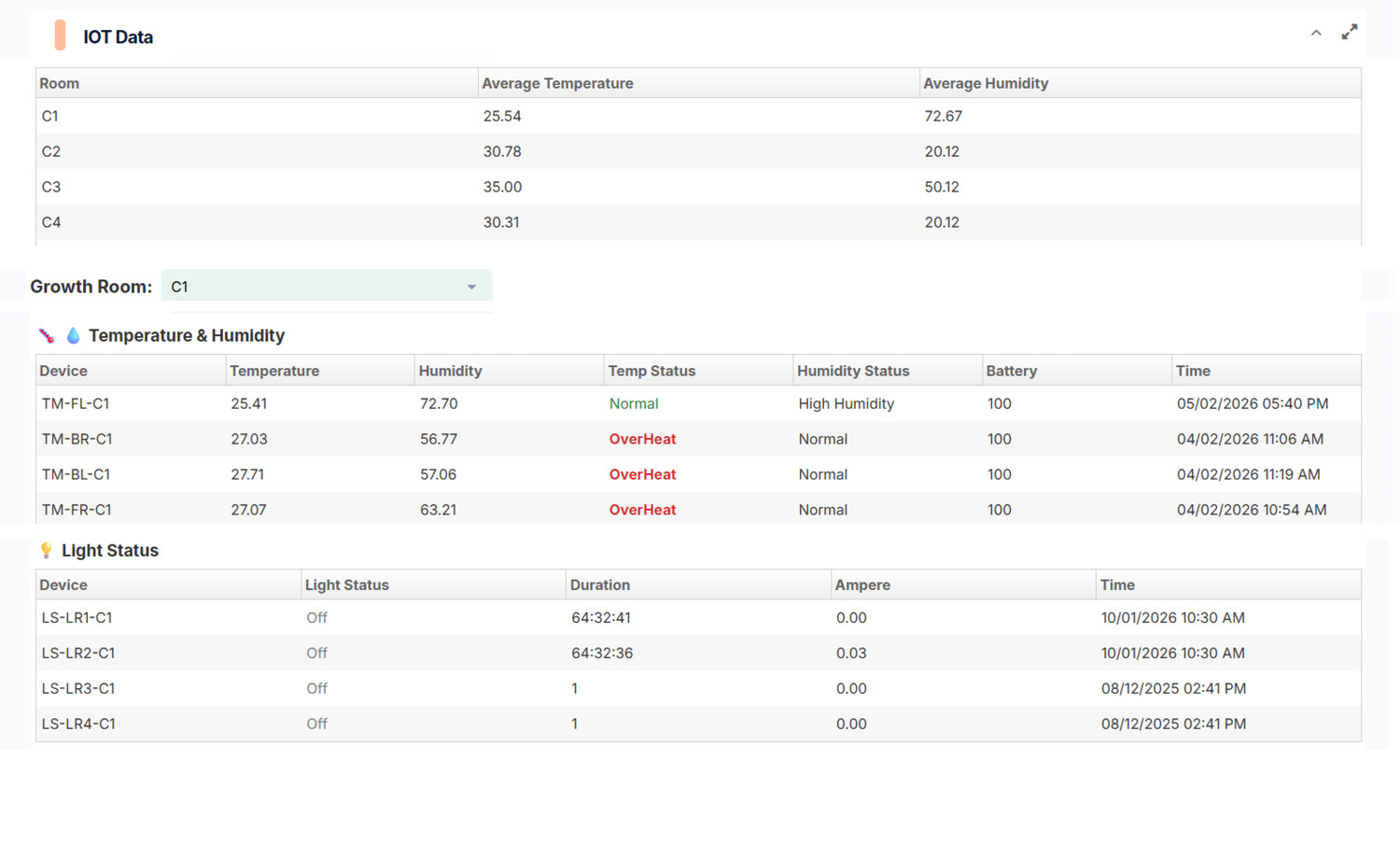Image resolution: width=1400 pixels, height=859 pixels.
Task: Click average temperature value 35.00
Action: click(x=502, y=187)
